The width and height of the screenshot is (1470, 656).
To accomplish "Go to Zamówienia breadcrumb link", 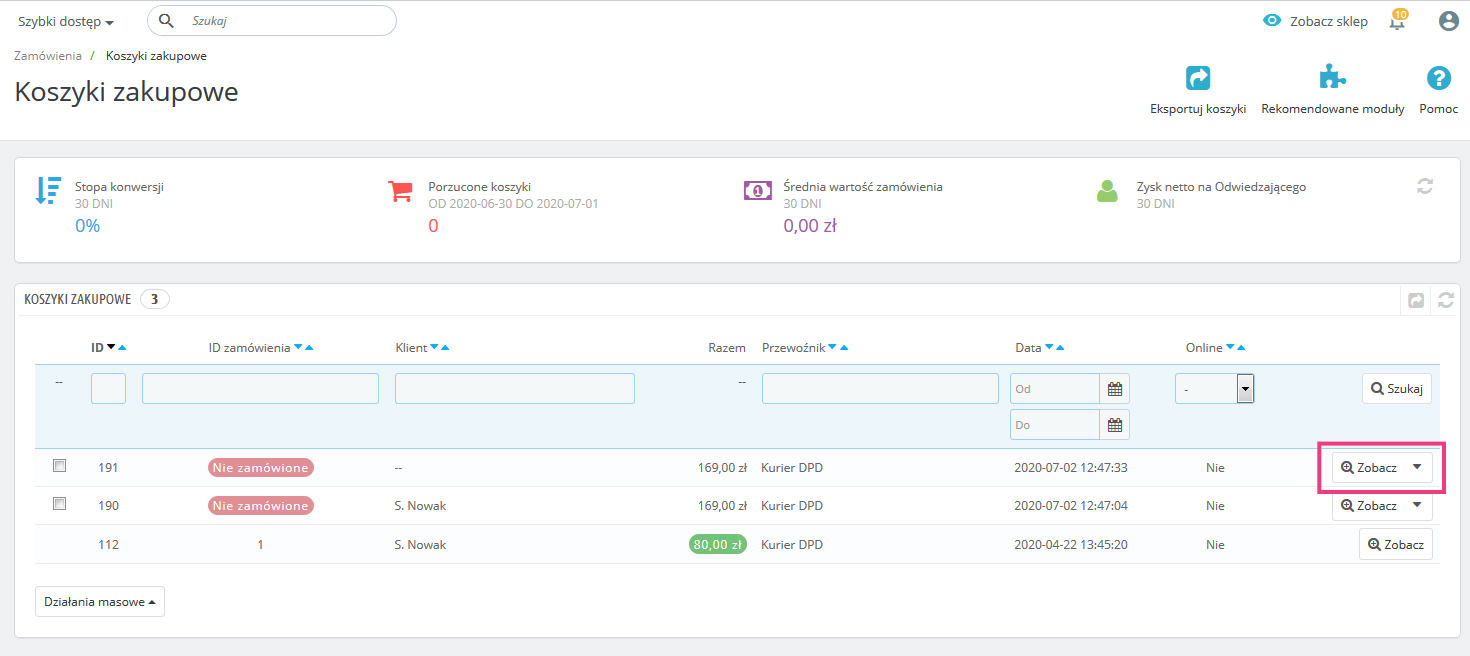I will (x=48, y=56).
